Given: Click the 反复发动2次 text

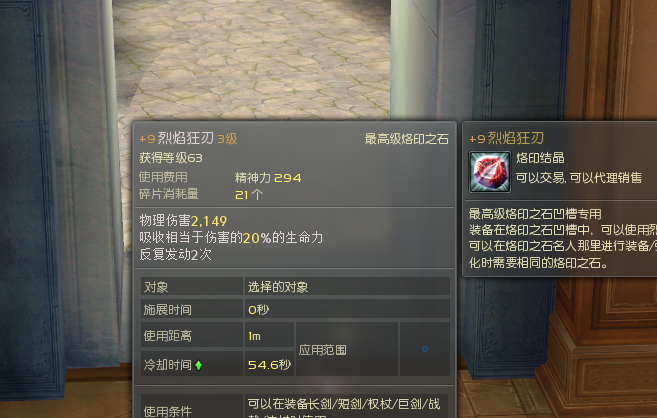Looking at the screenshot, I should point(176,254).
